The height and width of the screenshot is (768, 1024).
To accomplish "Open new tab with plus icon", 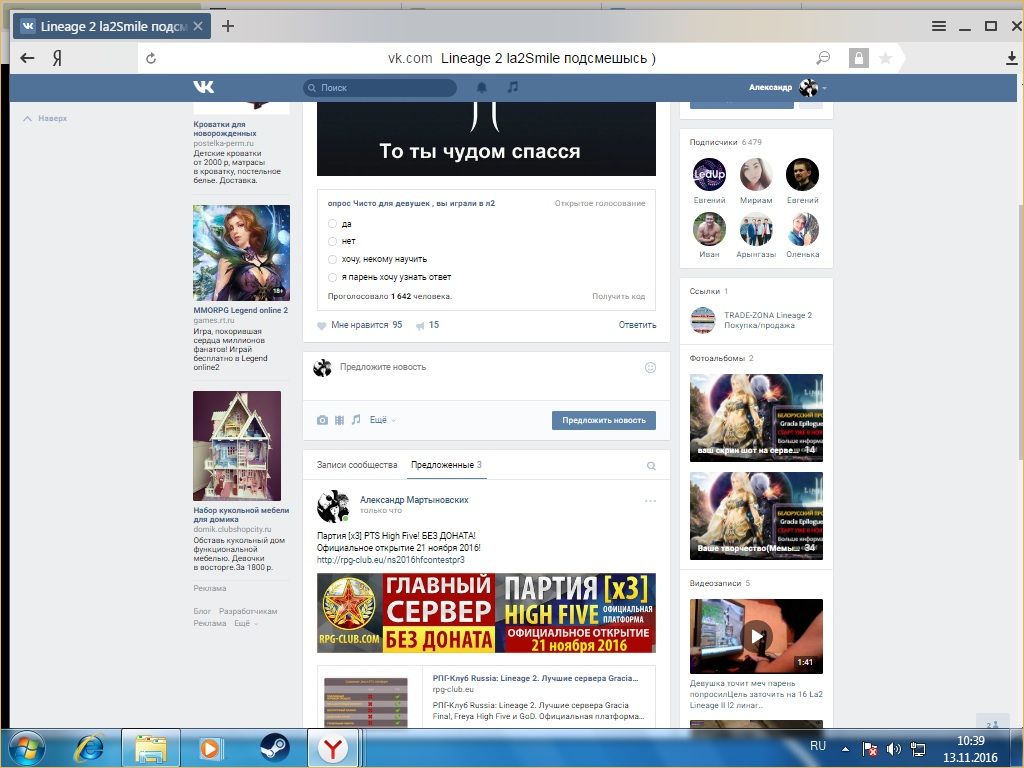I will (228, 26).
